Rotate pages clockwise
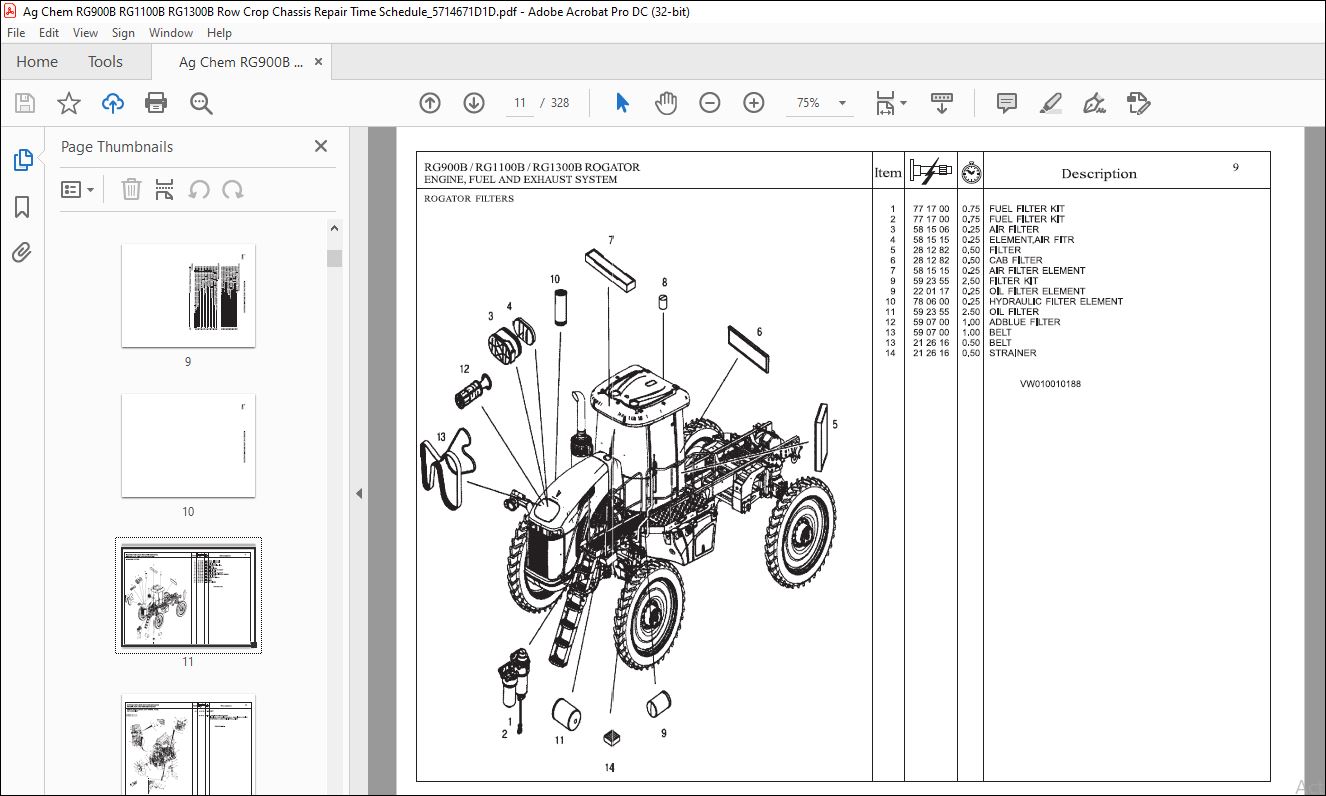Viewport: 1326px width, 796px height. tap(233, 189)
